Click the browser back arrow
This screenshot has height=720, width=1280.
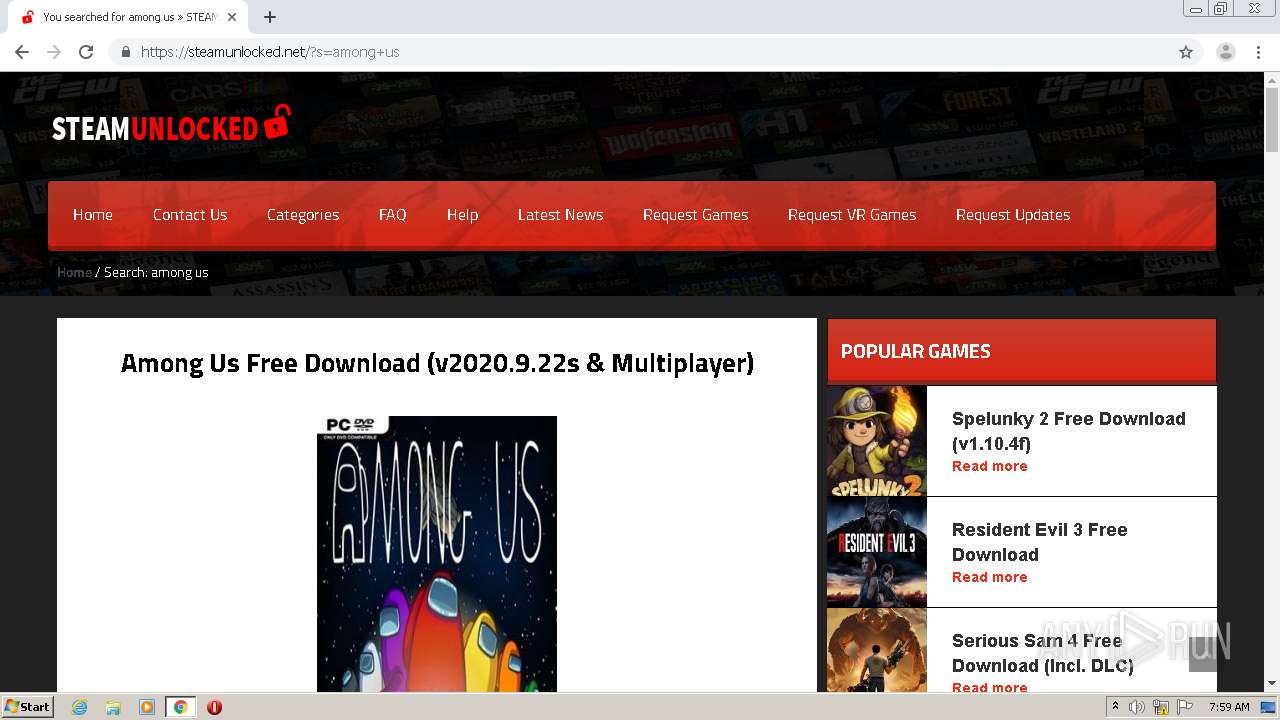[22, 52]
